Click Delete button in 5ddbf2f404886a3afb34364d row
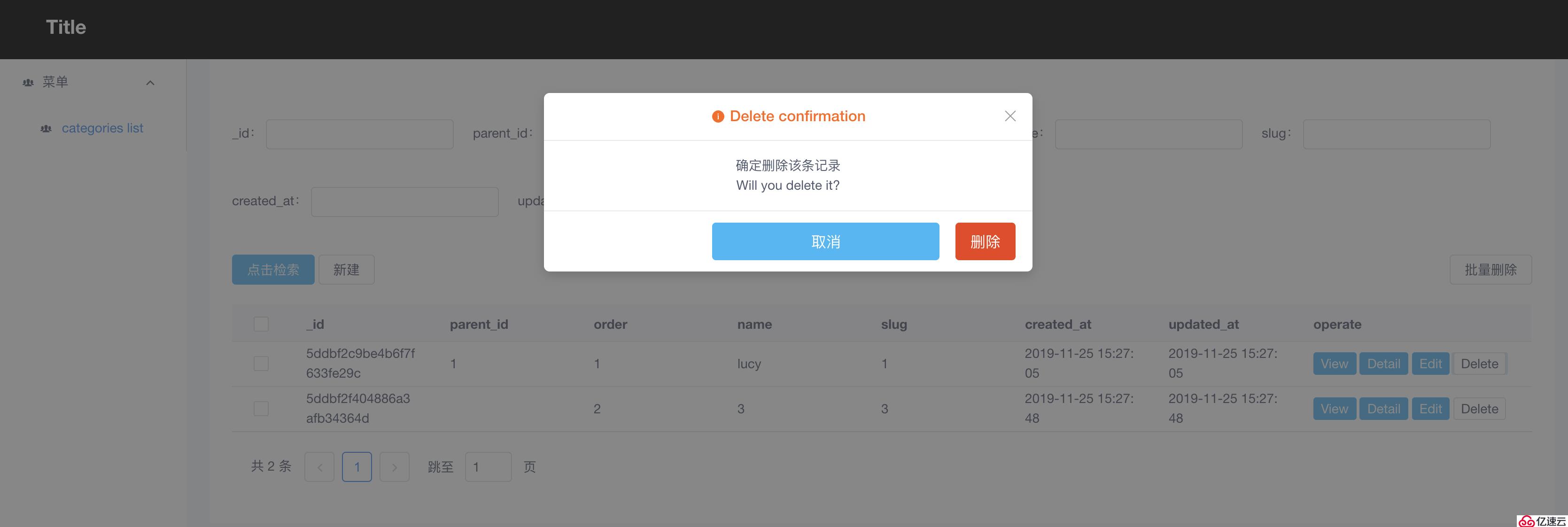 pyautogui.click(x=1479, y=409)
